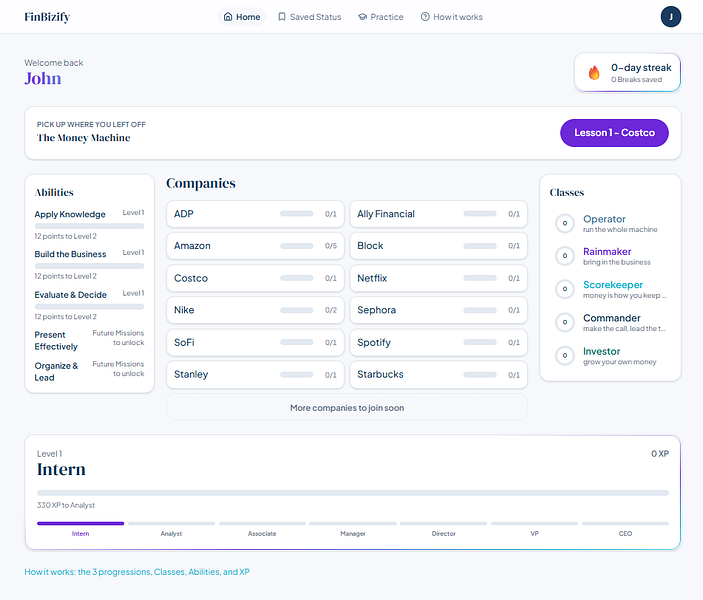Click the More companies to join soon box
This screenshot has height=600, width=703.
click(x=347, y=408)
